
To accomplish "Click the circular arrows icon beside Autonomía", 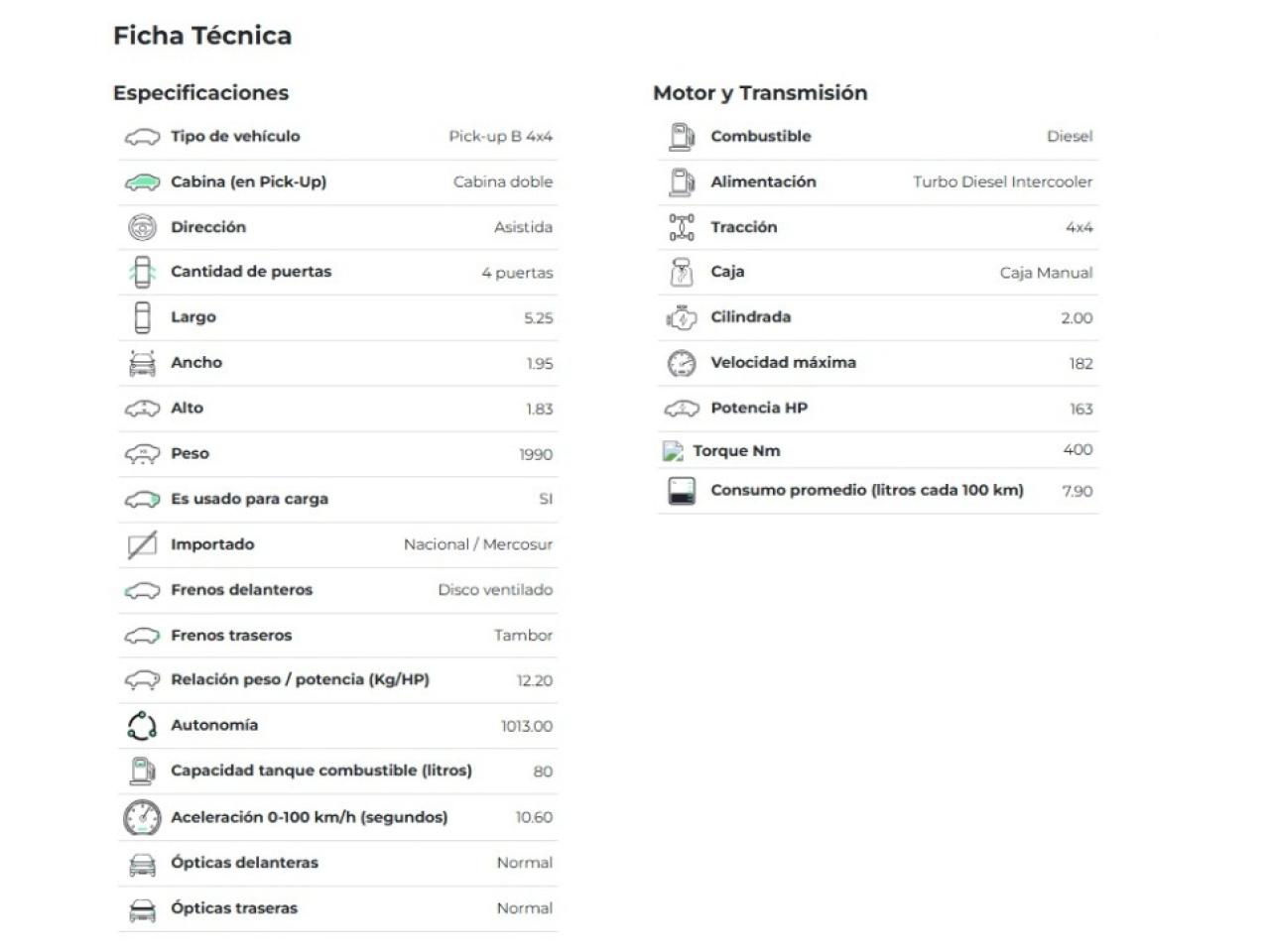I will (x=142, y=726).
